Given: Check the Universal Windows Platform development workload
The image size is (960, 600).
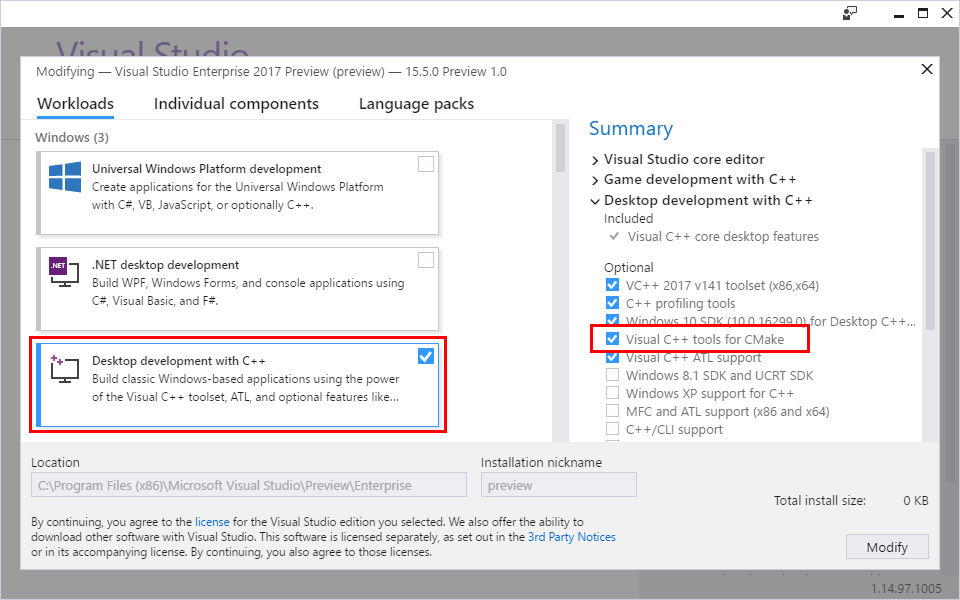Looking at the screenshot, I should point(426,164).
